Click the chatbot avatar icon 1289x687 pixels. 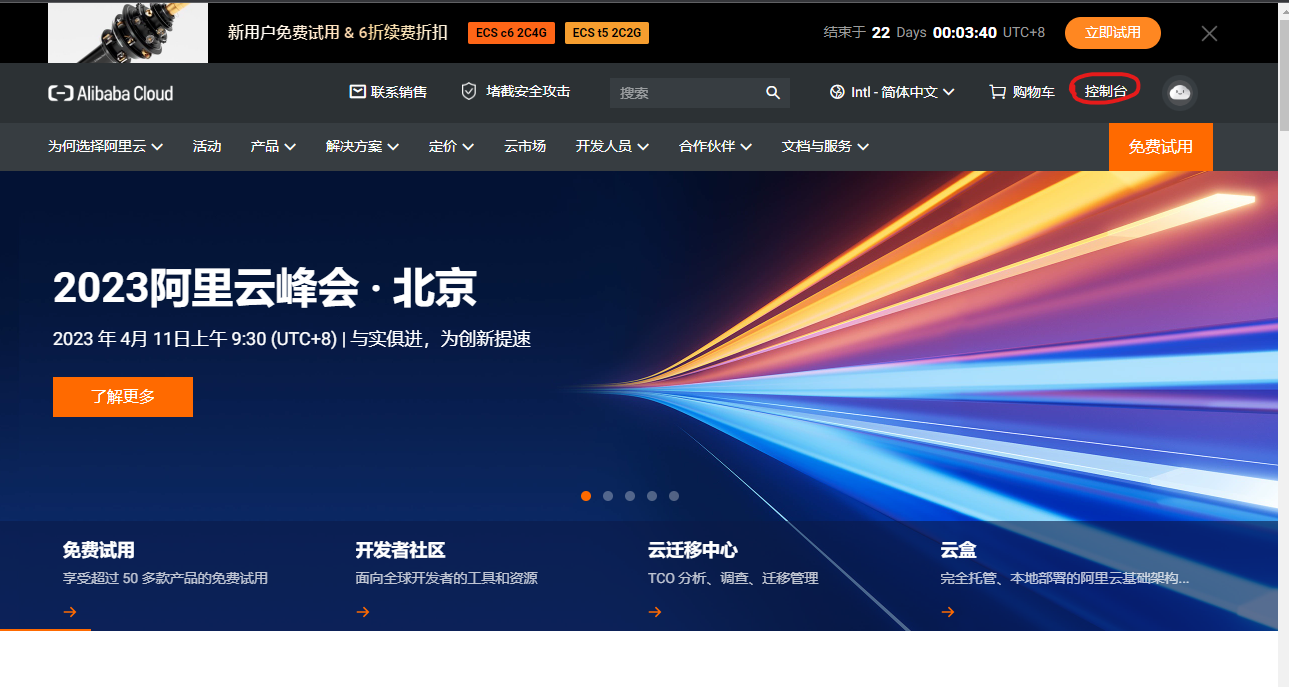(x=1180, y=92)
